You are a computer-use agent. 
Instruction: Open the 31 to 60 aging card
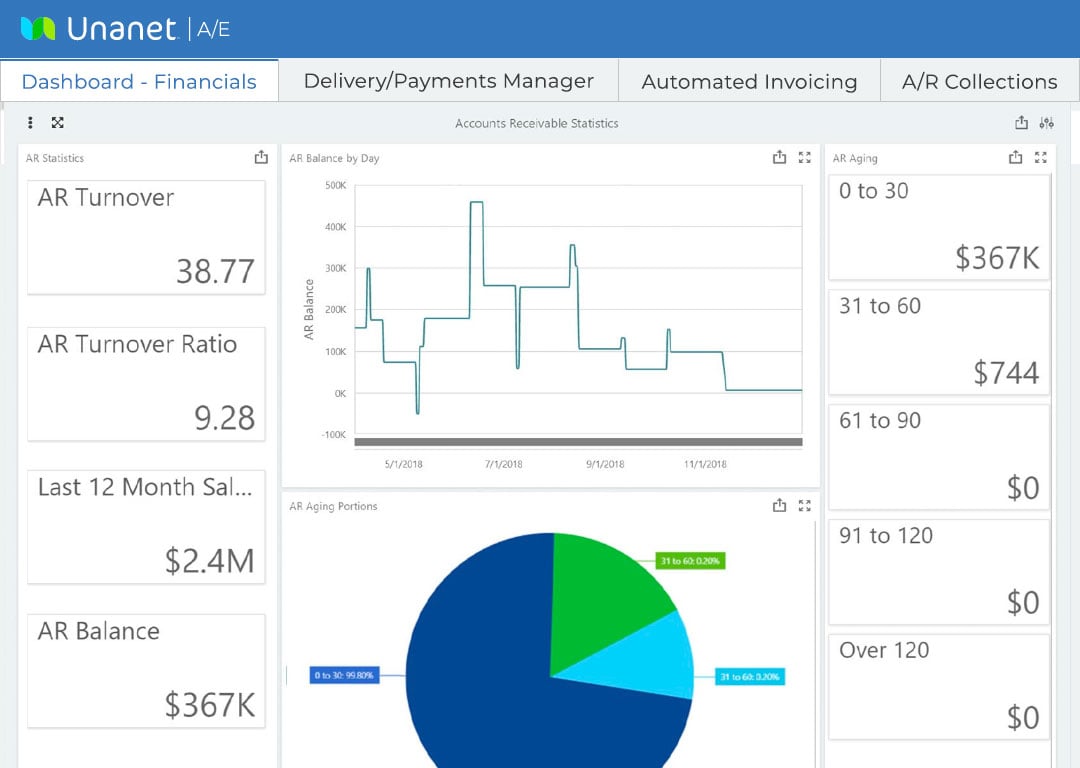click(x=939, y=342)
